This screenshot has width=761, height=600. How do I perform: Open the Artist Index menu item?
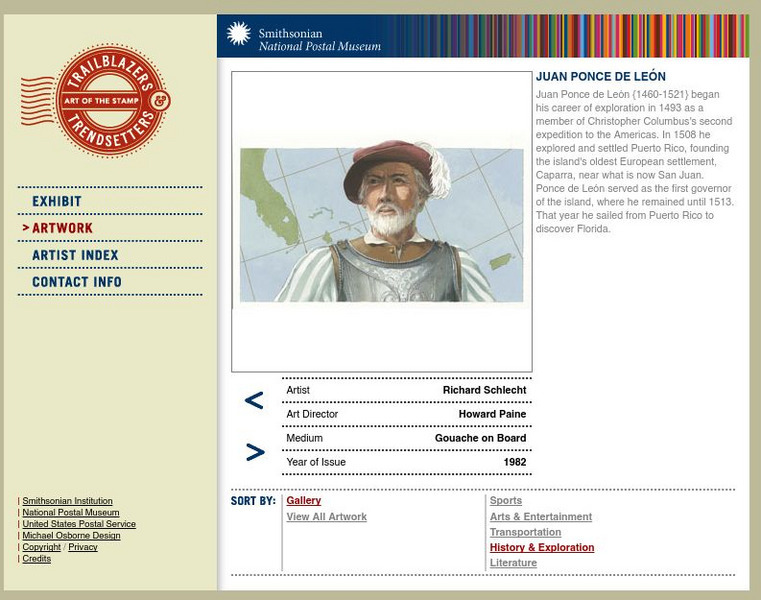point(75,255)
